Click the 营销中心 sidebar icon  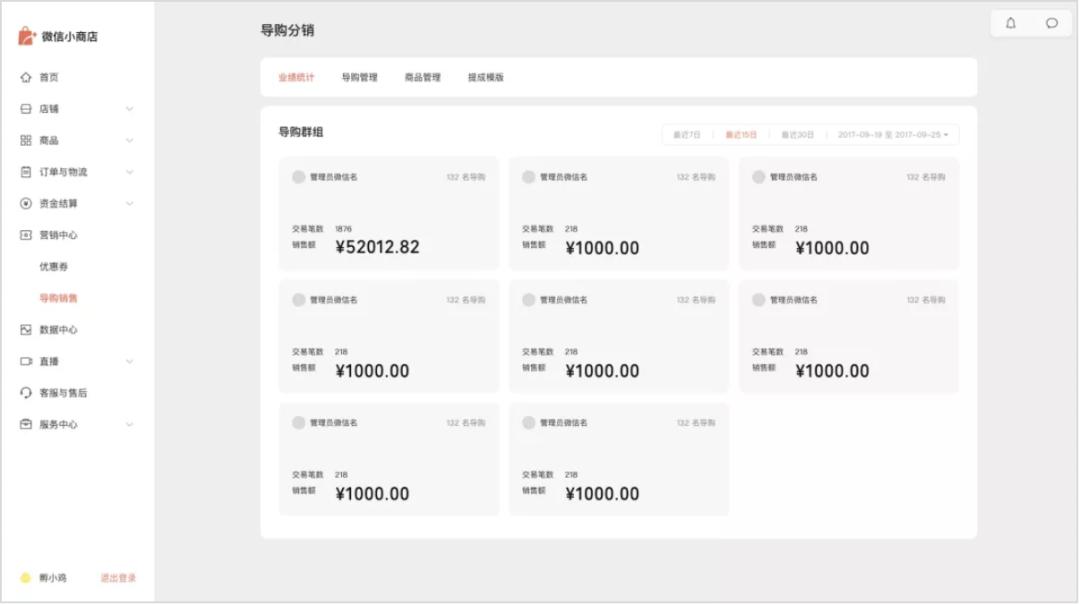coord(26,235)
